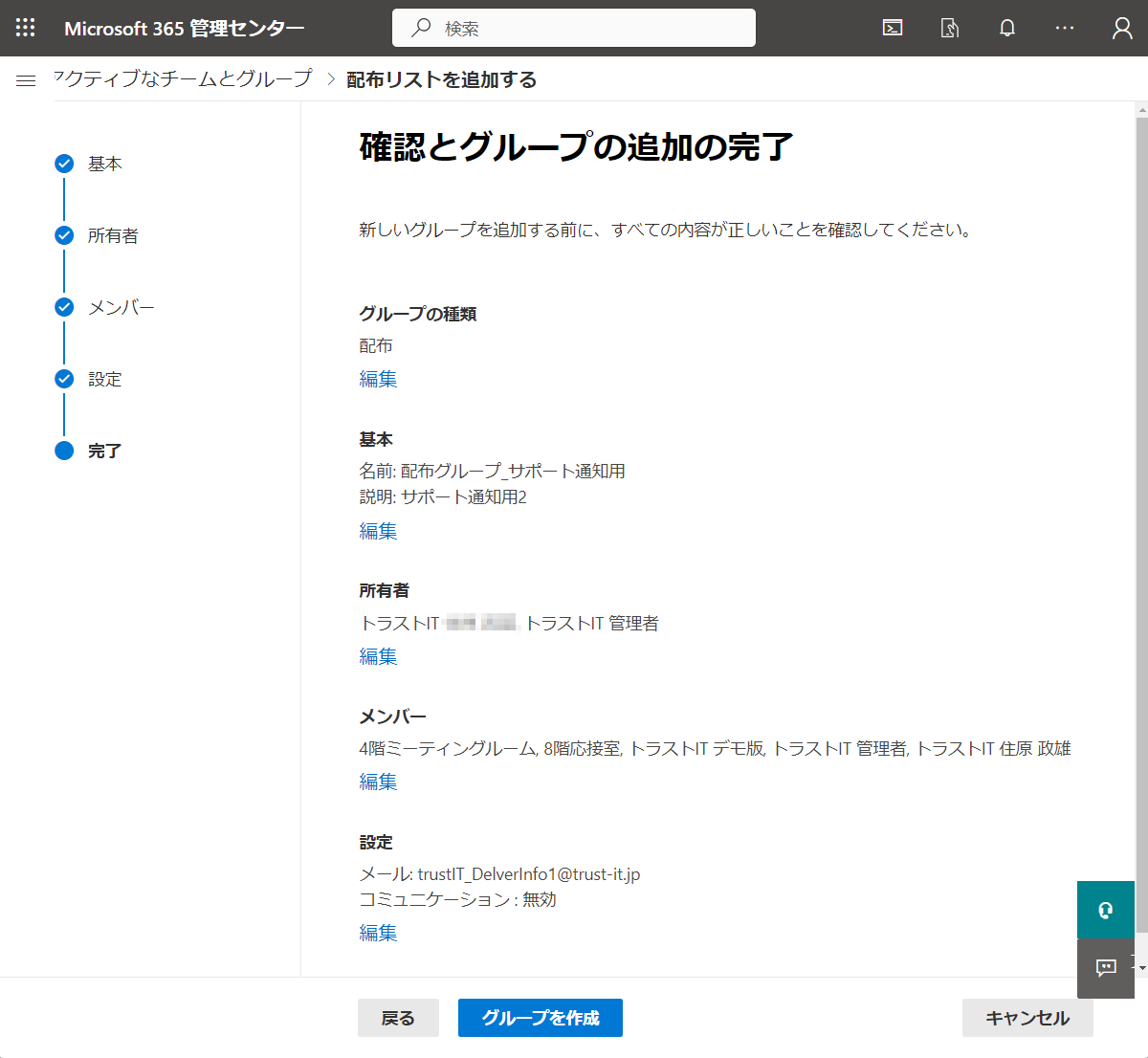The image size is (1148, 1058).
Task: Click the email trustIT_DelverInfo1@trust-it.jp text
Action: (528, 873)
